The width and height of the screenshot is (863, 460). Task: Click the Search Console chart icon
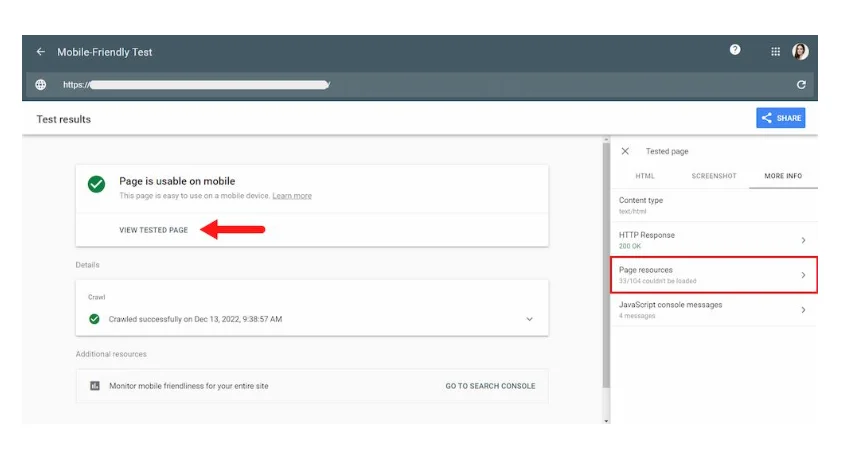(x=95, y=386)
